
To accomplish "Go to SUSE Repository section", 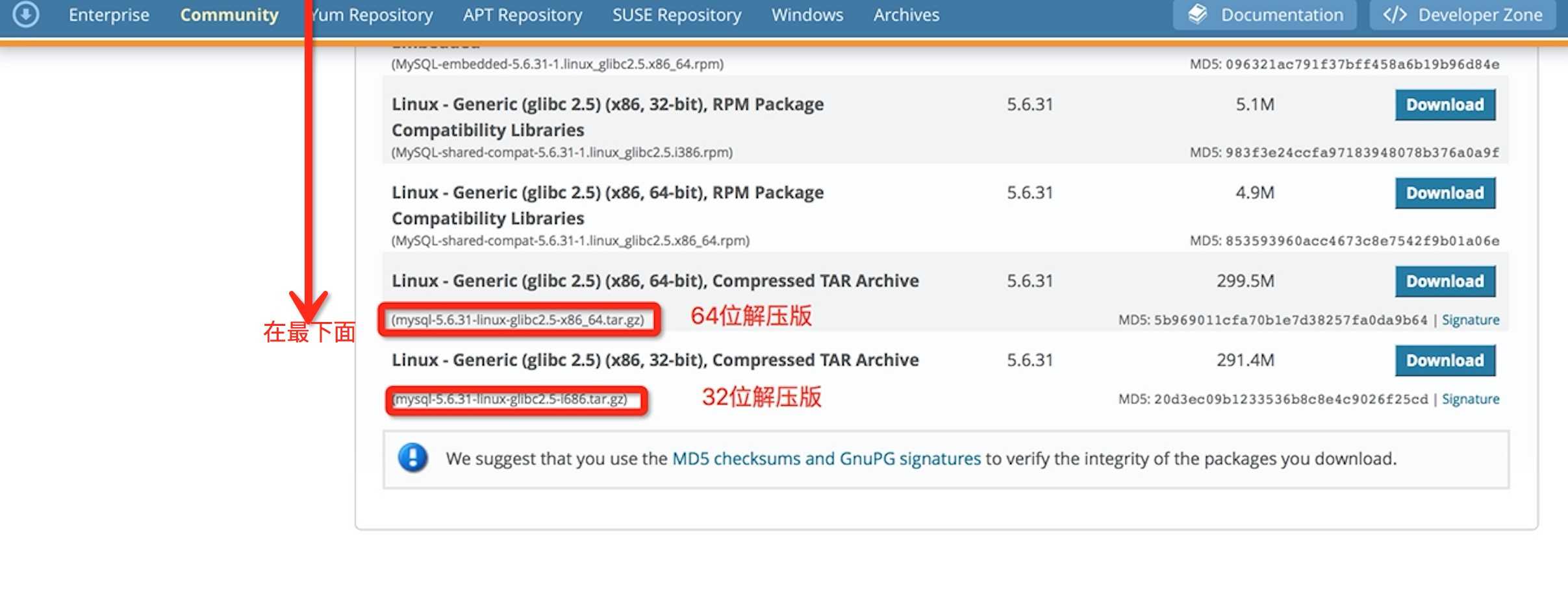I will coord(677,14).
